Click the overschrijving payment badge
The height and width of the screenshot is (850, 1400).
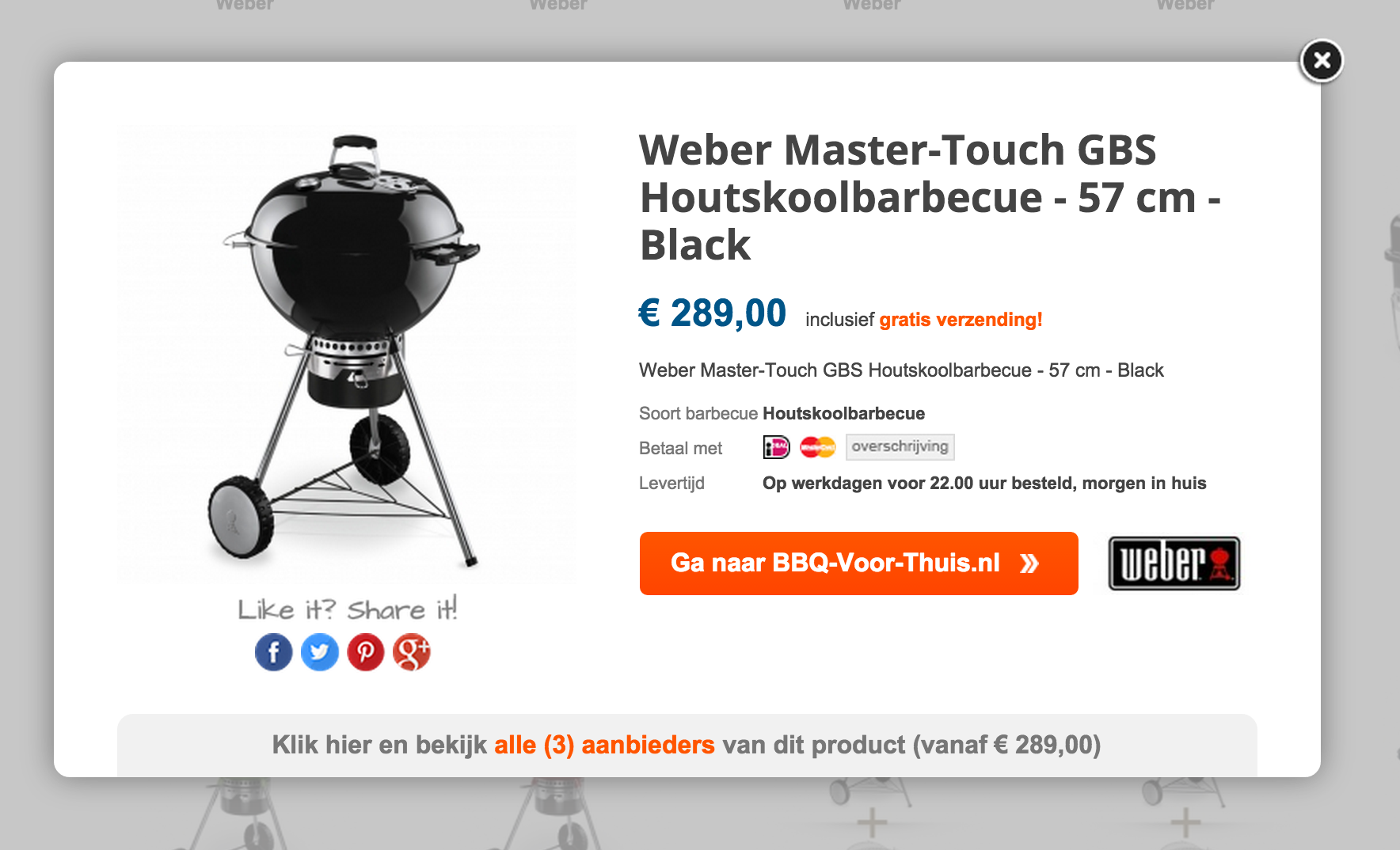tap(900, 446)
